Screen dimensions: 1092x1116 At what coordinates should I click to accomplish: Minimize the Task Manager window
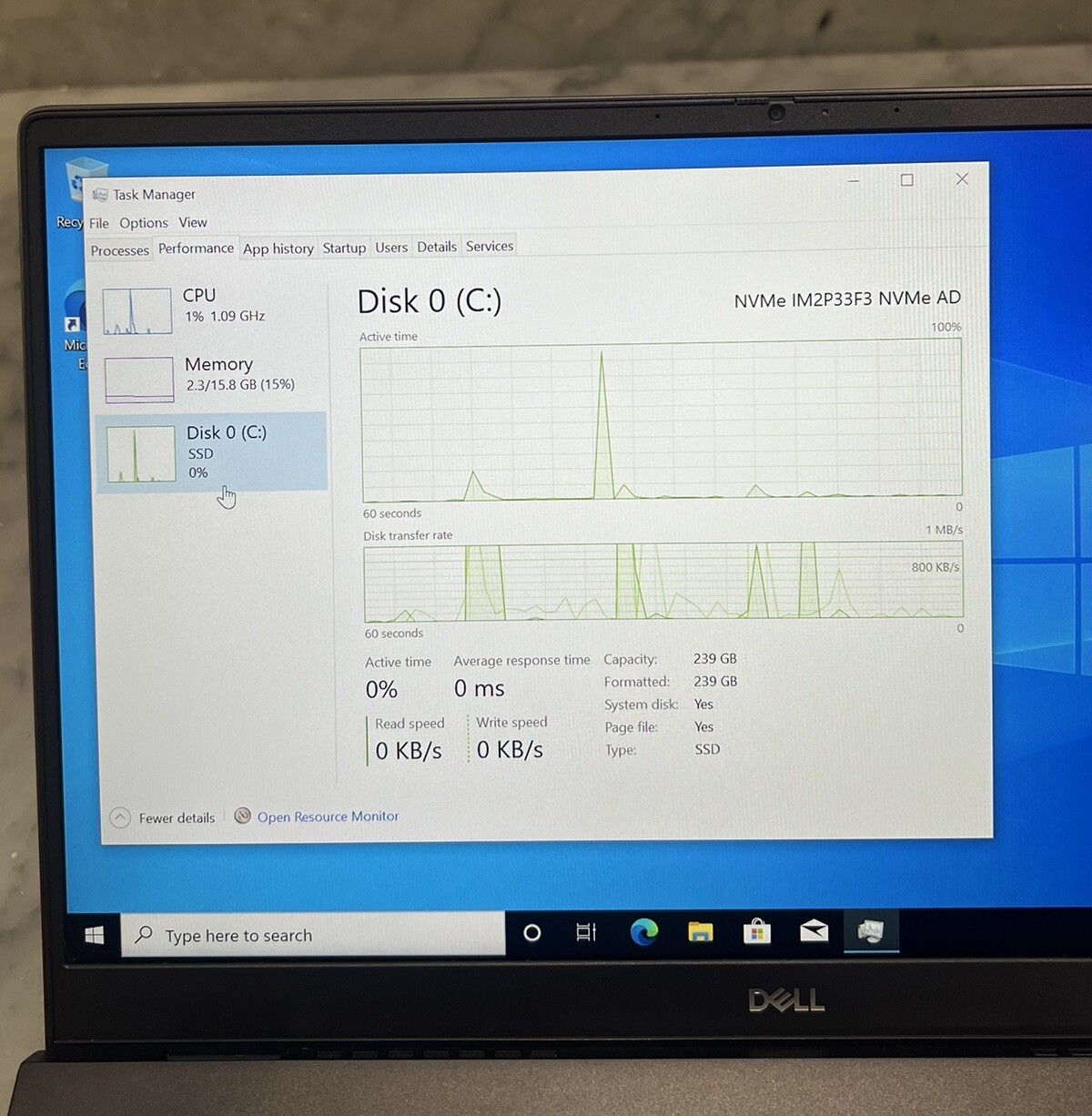pos(854,180)
